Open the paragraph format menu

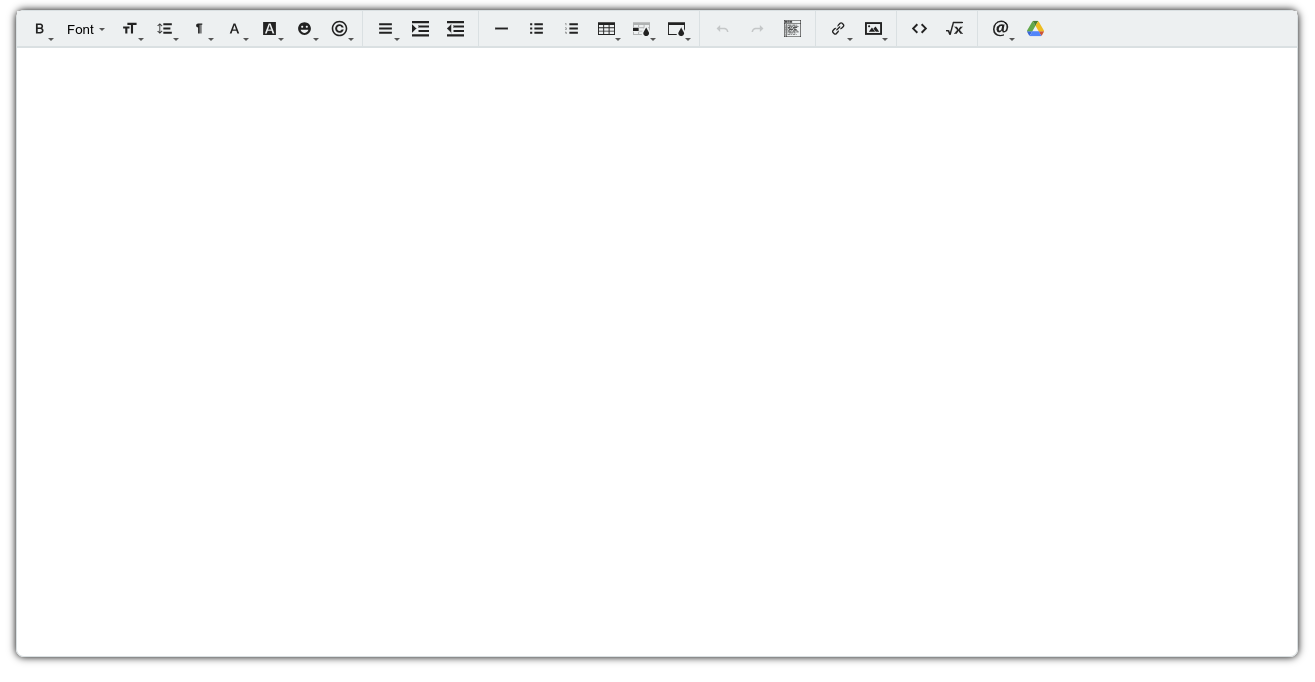click(x=201, y=29)
